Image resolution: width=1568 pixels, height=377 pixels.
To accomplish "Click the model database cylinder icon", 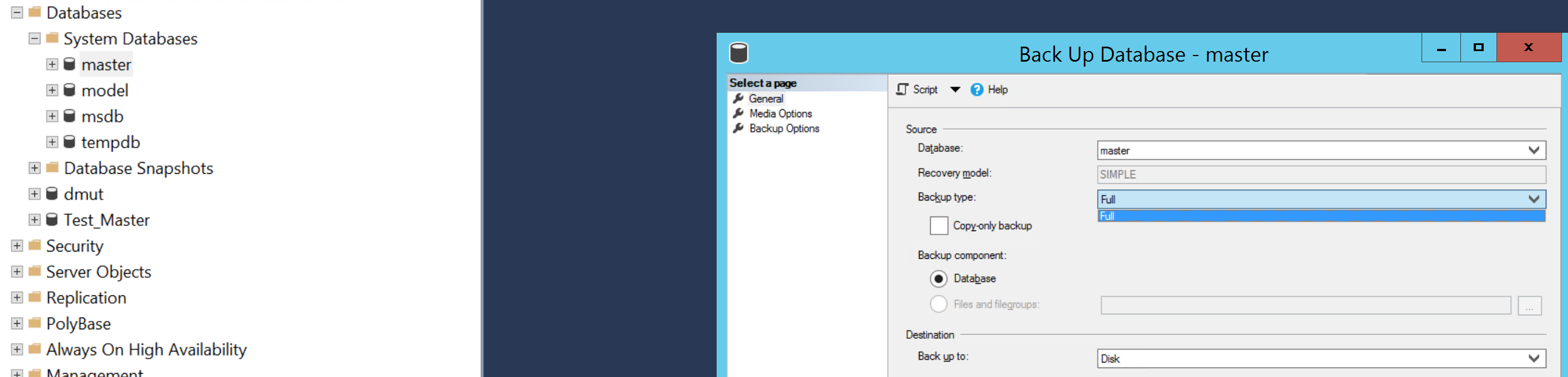I will (69, 90).
